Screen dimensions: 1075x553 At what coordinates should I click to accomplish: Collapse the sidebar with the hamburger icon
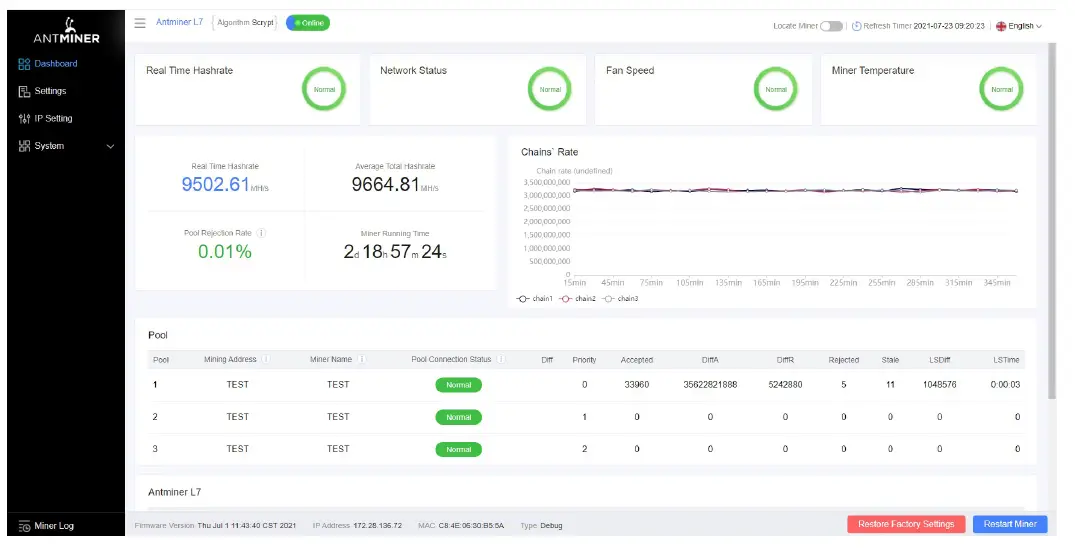140,23
